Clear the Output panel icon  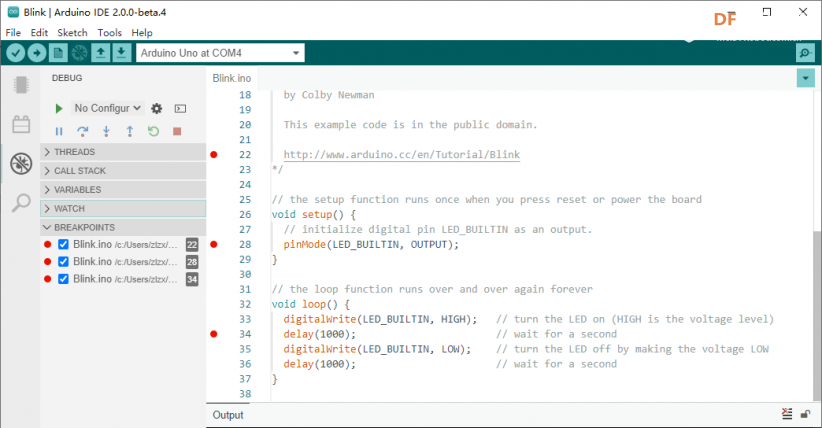tap(787, 414)
